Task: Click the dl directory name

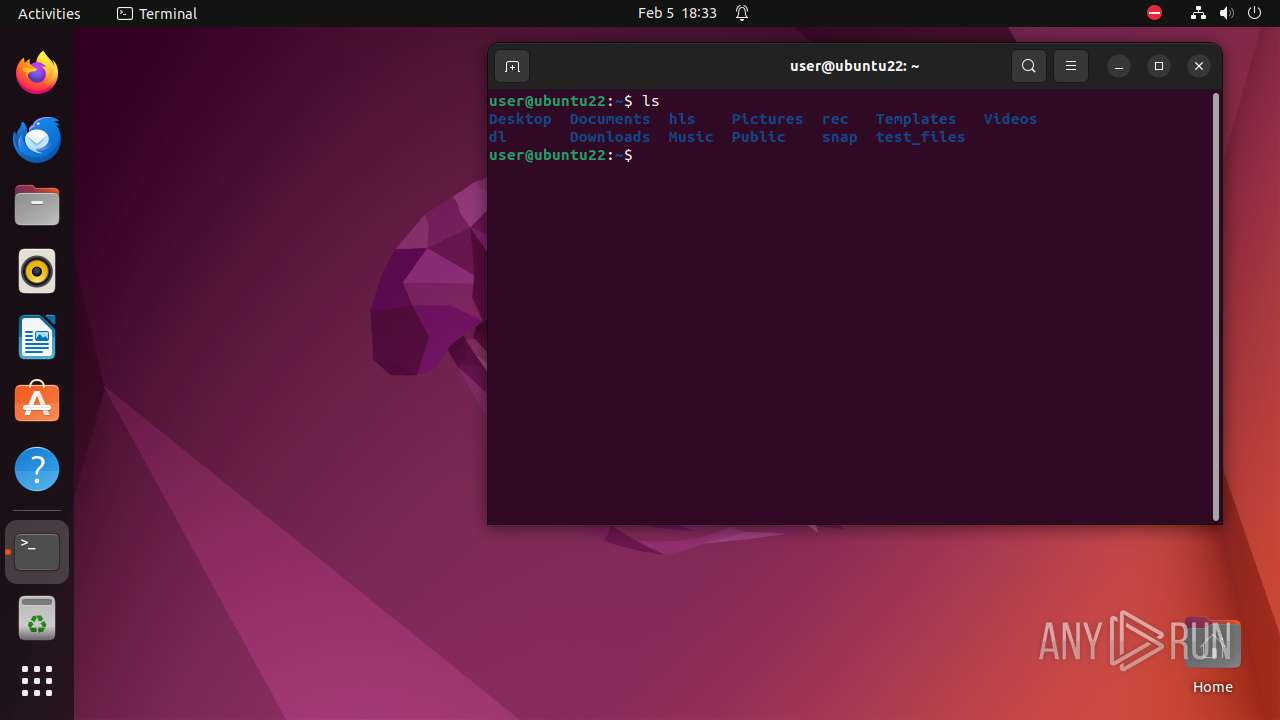Action: click(498, 137)
